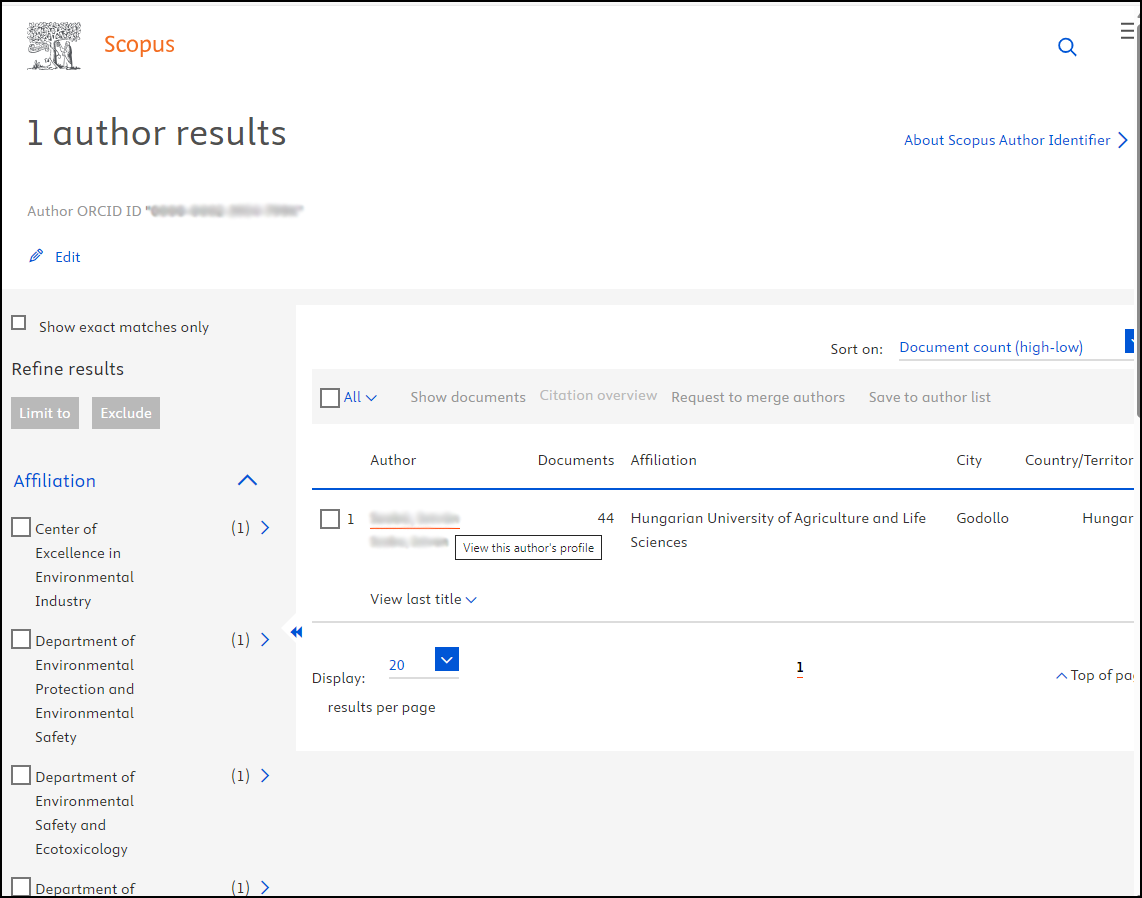This screenshot has width=1142, height=898.
Task: Click the Affiliation filter heading
Action: click(x=55, y=481)
